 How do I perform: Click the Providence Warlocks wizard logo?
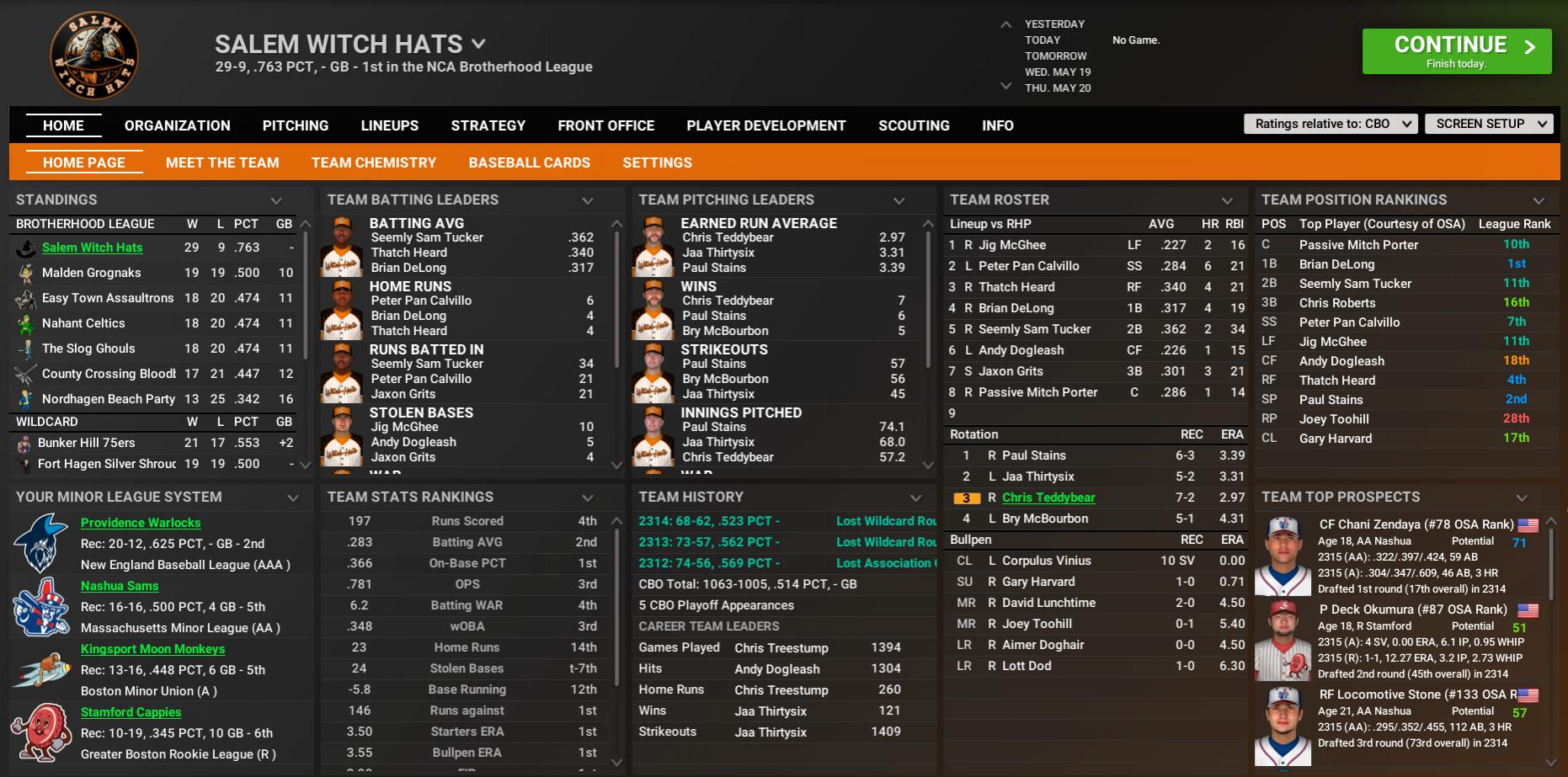pos(40,544)
